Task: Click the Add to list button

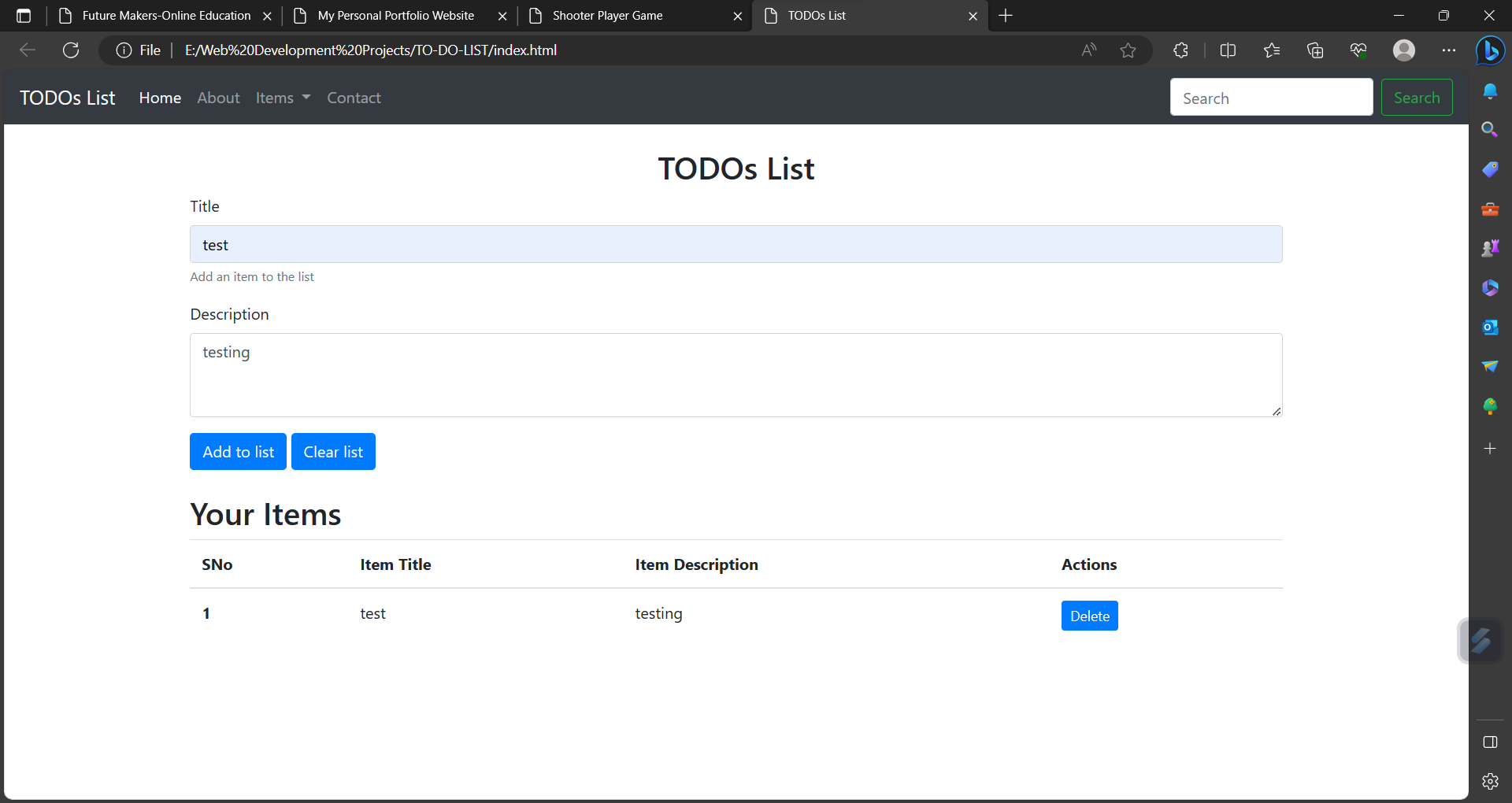Action: pos(237,451)
